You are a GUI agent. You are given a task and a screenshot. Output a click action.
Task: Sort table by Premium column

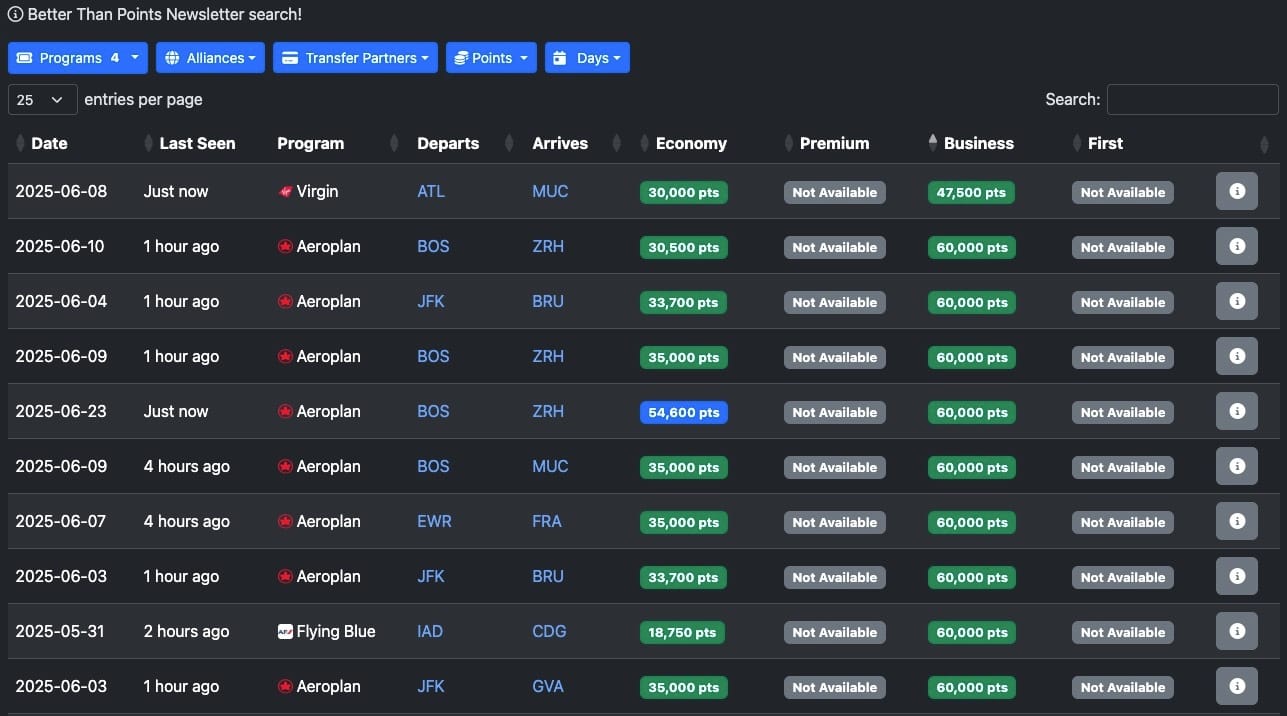point(834,143)
